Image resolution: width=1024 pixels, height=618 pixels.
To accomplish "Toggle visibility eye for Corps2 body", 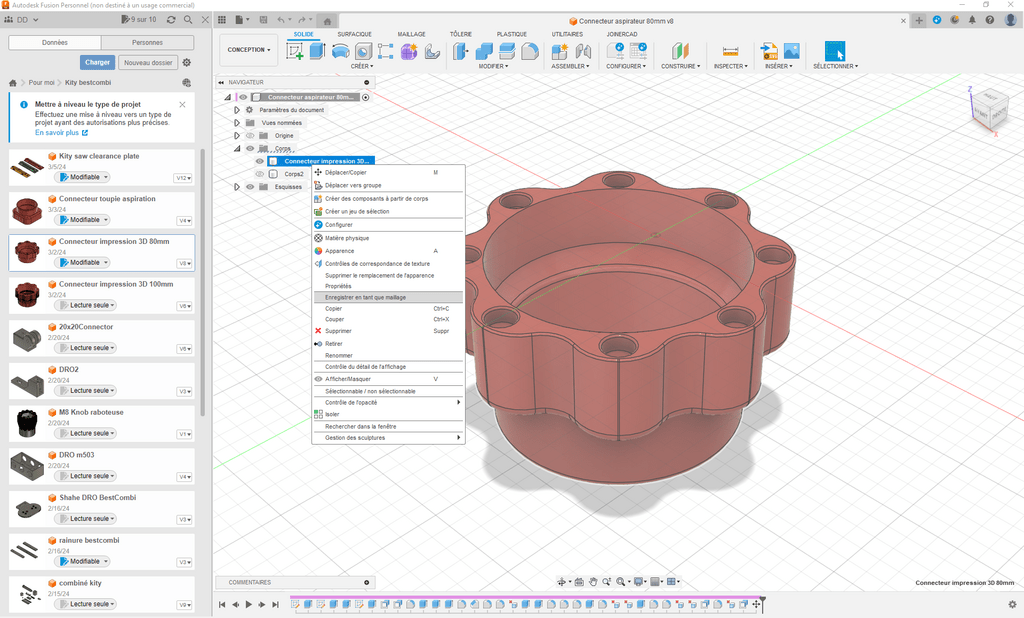I will (x=260, y=174).
